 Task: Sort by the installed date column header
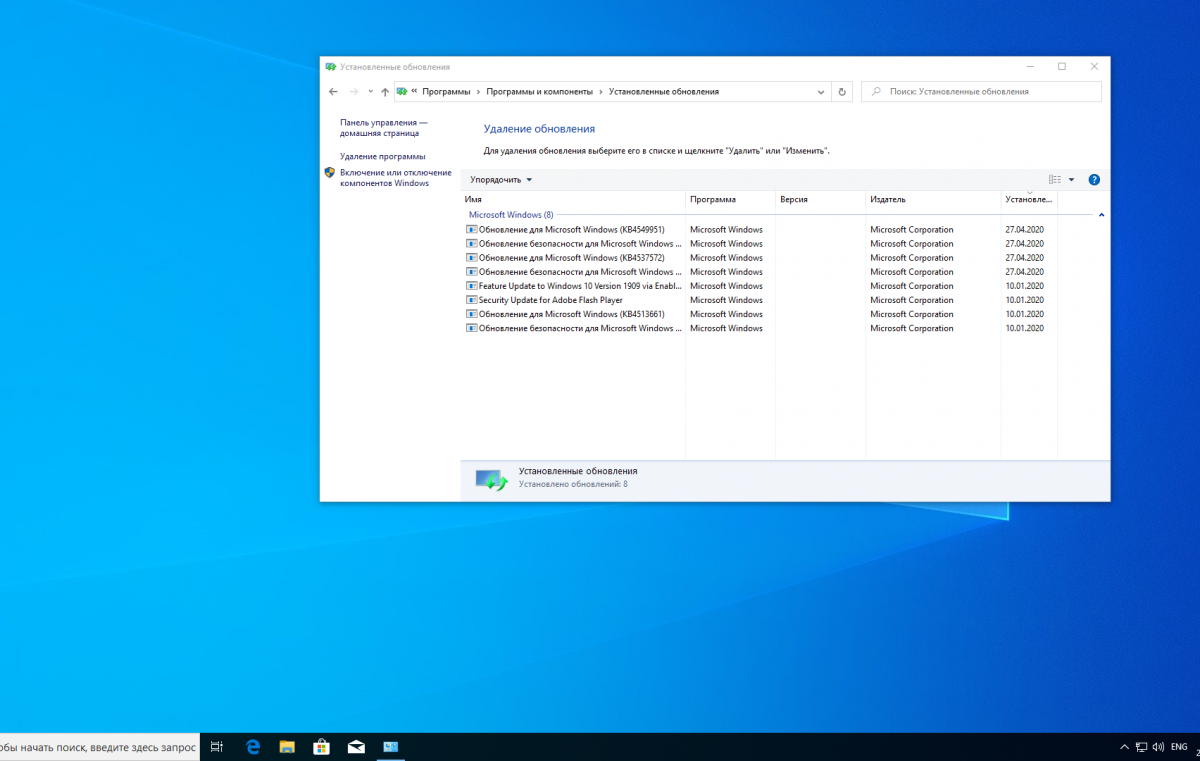click(1030, 200)
